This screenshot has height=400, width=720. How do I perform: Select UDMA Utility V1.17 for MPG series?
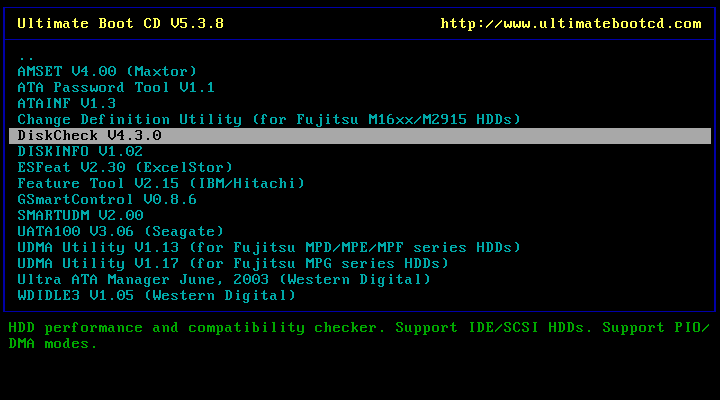pyautogui.click(x=233, y=264)
